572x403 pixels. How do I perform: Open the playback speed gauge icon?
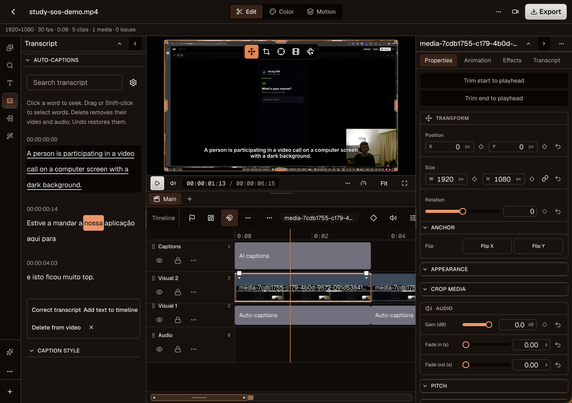(364, 183)
